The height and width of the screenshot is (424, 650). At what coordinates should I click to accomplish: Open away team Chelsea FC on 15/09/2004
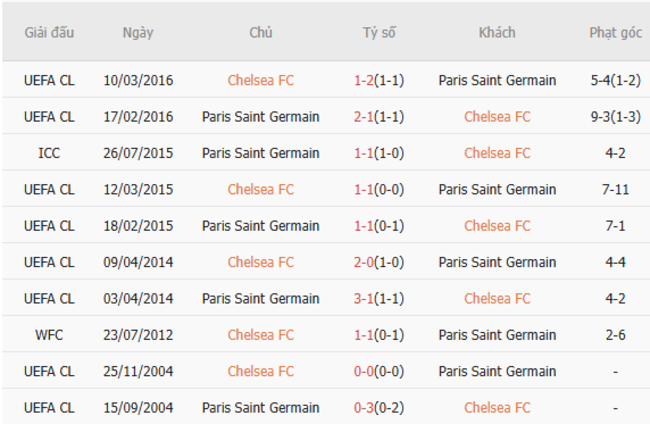point(497,407)
